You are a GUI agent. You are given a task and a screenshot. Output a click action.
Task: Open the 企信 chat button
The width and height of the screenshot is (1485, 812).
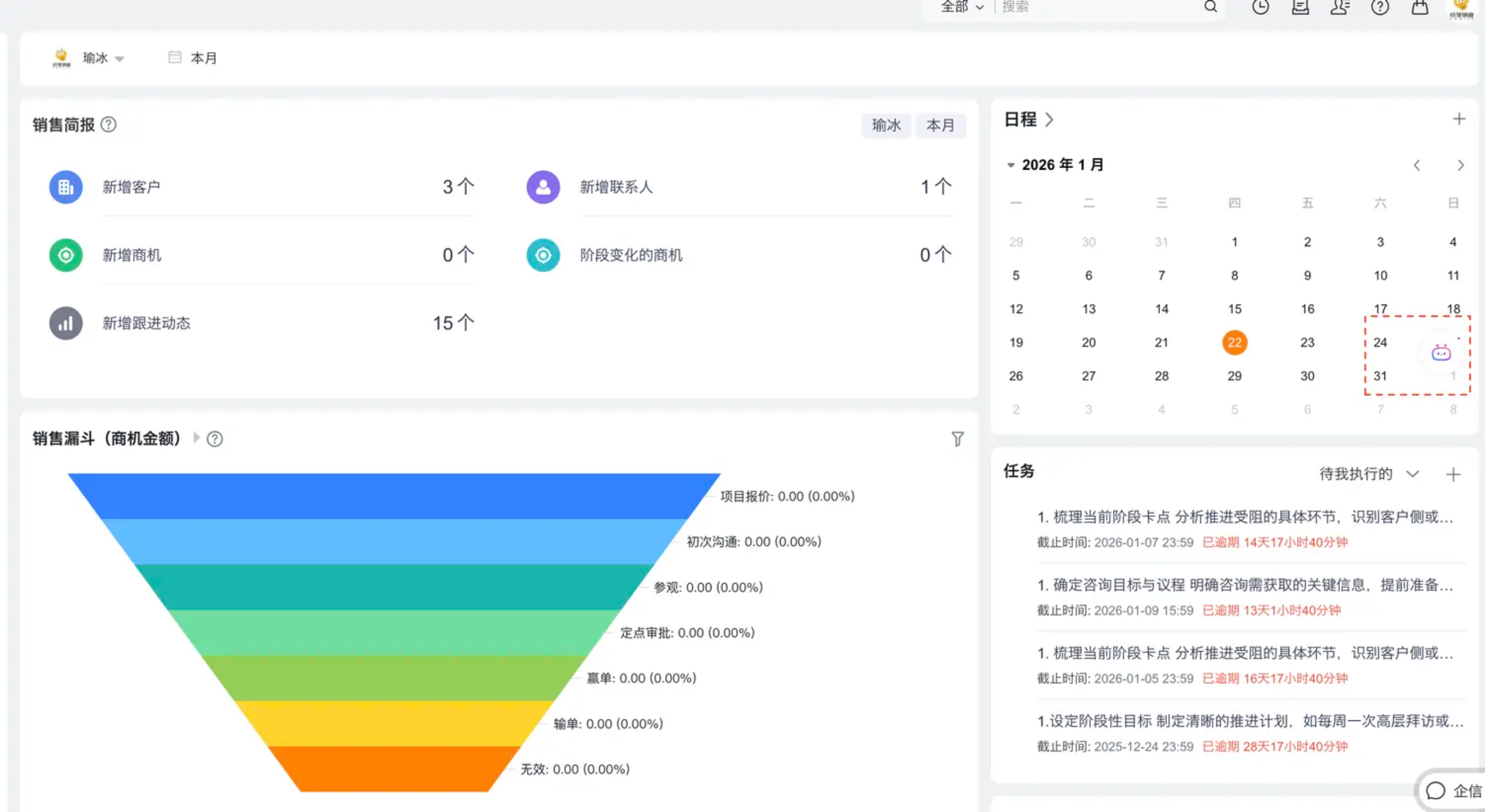[1453, 791]
